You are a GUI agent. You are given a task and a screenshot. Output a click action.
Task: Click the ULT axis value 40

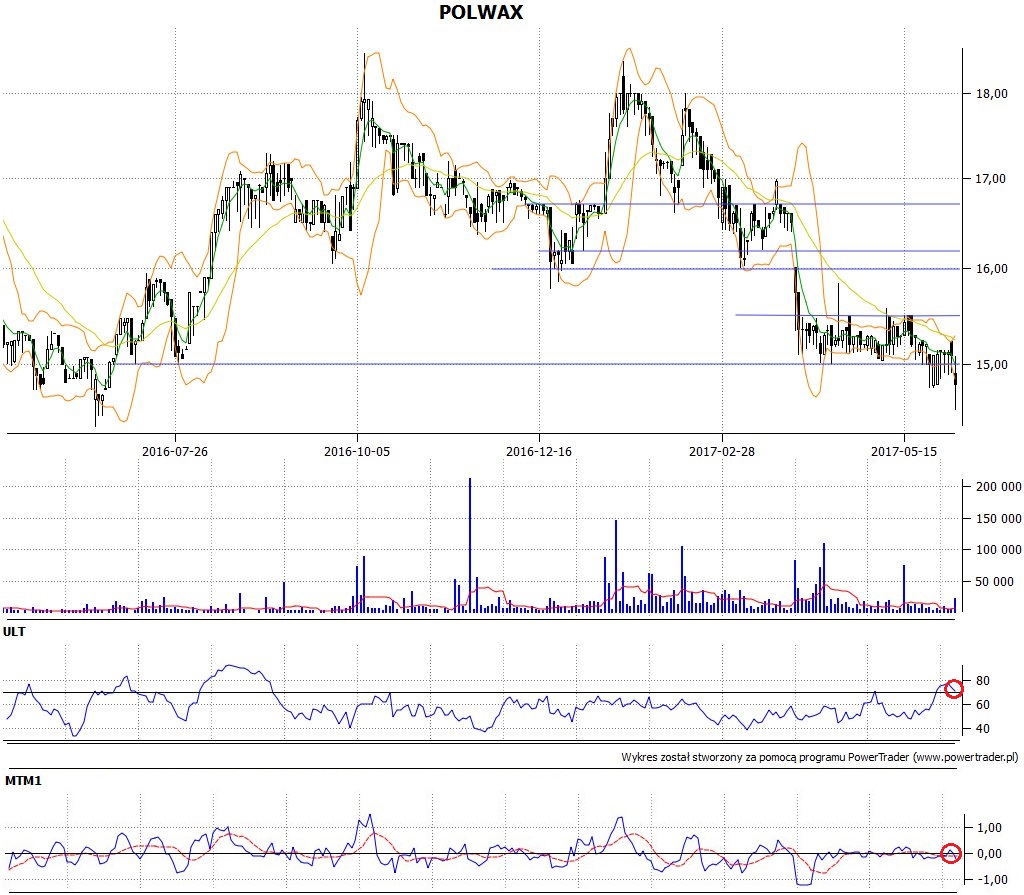[982, 729]
